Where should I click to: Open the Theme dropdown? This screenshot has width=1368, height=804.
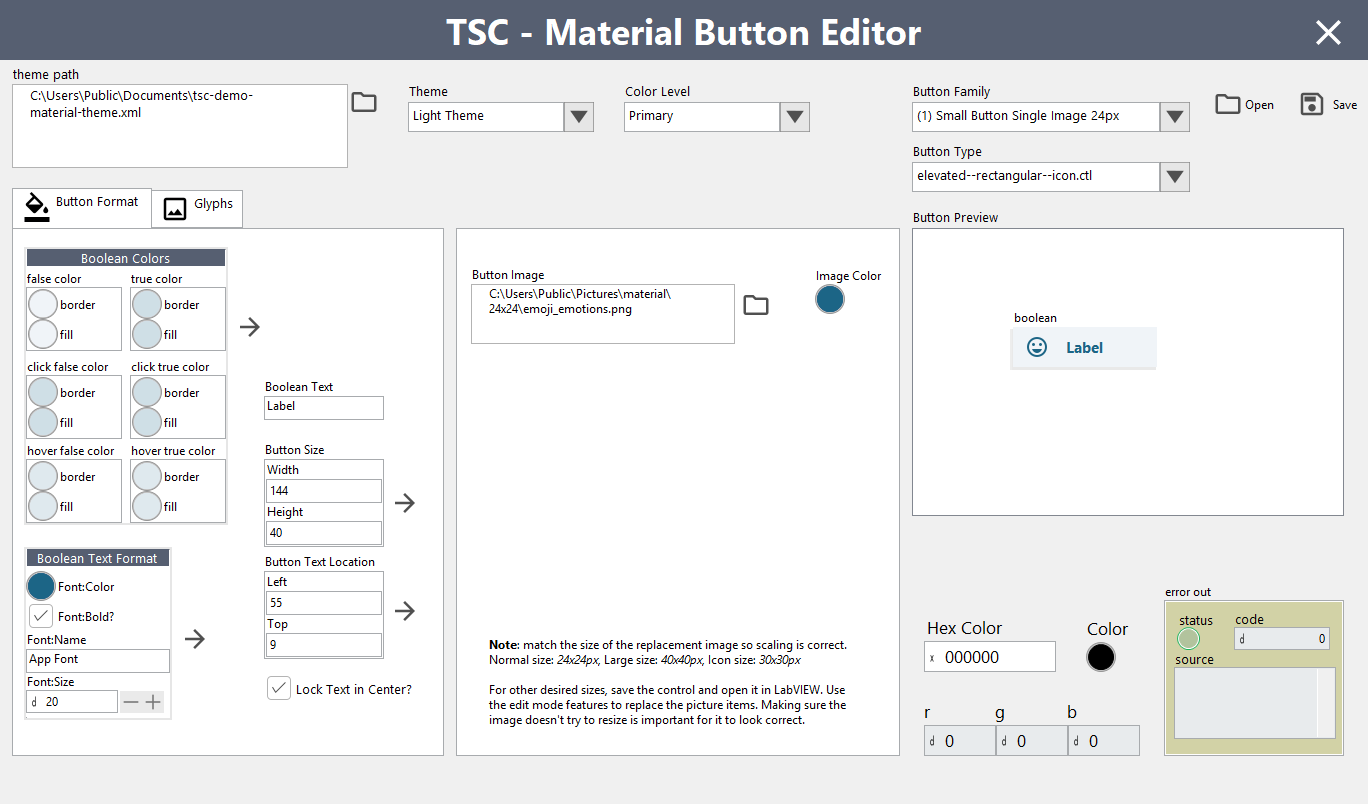tap(579, 117)
